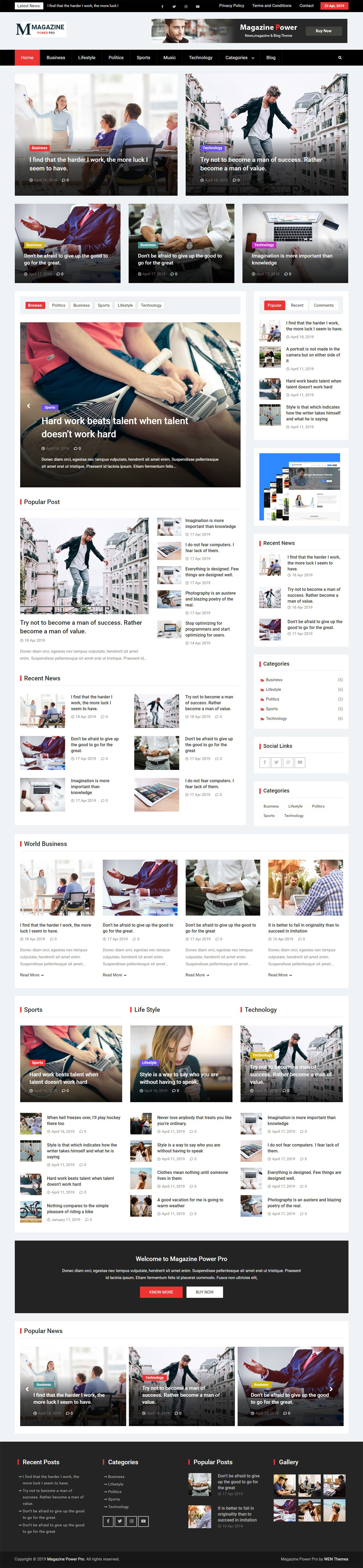
Task: Open 'Clothes mean nothing until someone' post
Action: coord(192,1175)
